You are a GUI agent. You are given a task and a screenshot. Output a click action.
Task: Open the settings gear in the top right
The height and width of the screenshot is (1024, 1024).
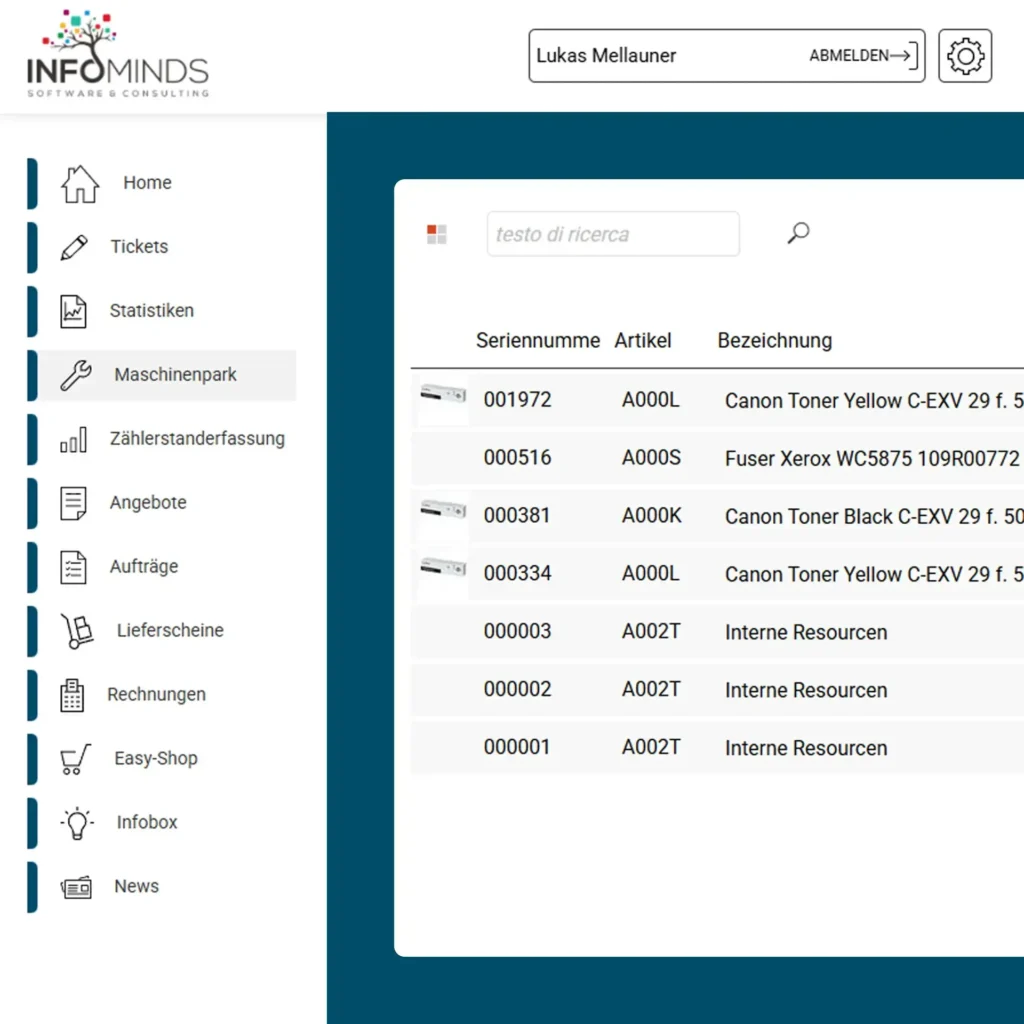(x=964, y=56)
